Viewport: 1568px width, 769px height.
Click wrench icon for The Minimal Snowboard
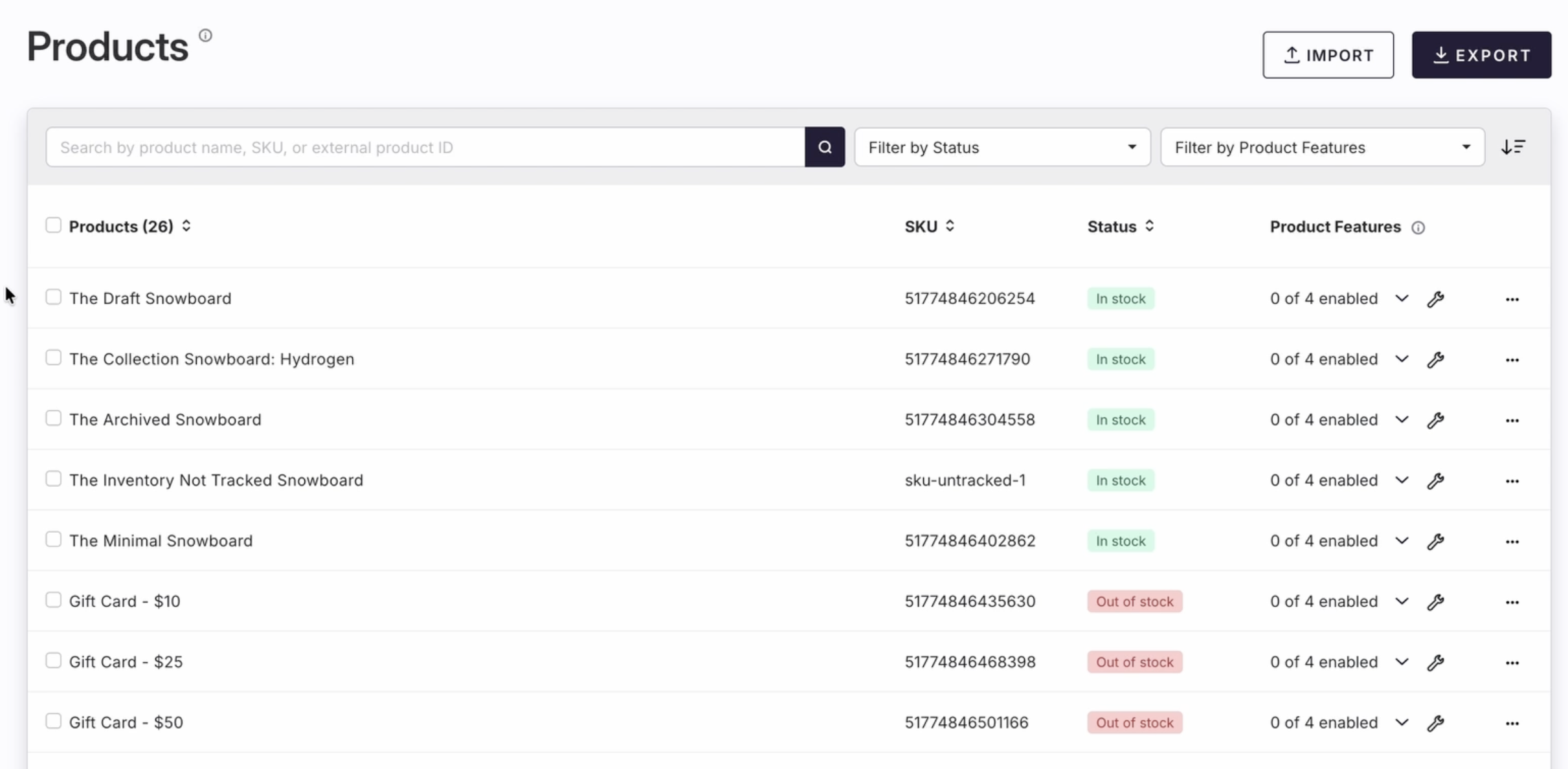point(1435,542)
